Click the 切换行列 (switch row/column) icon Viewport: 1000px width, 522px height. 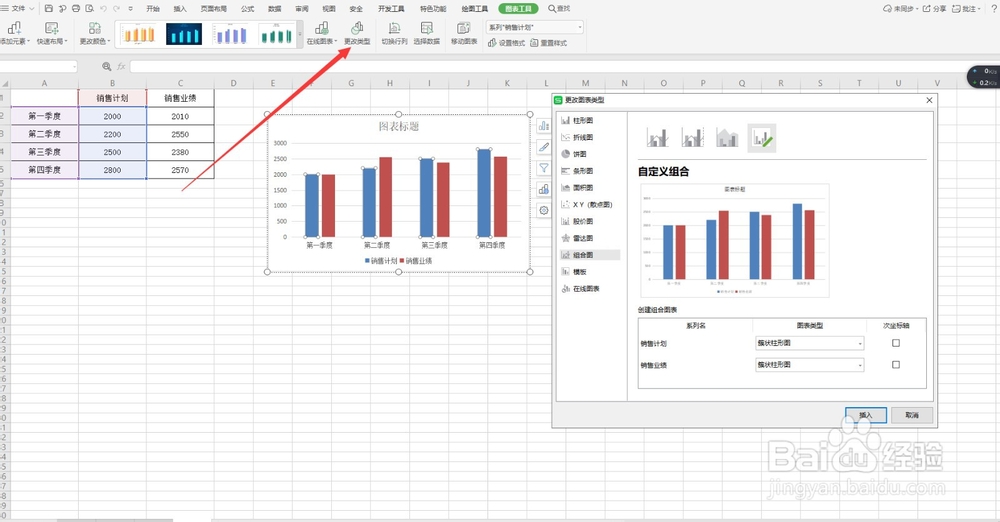[394, 28]
